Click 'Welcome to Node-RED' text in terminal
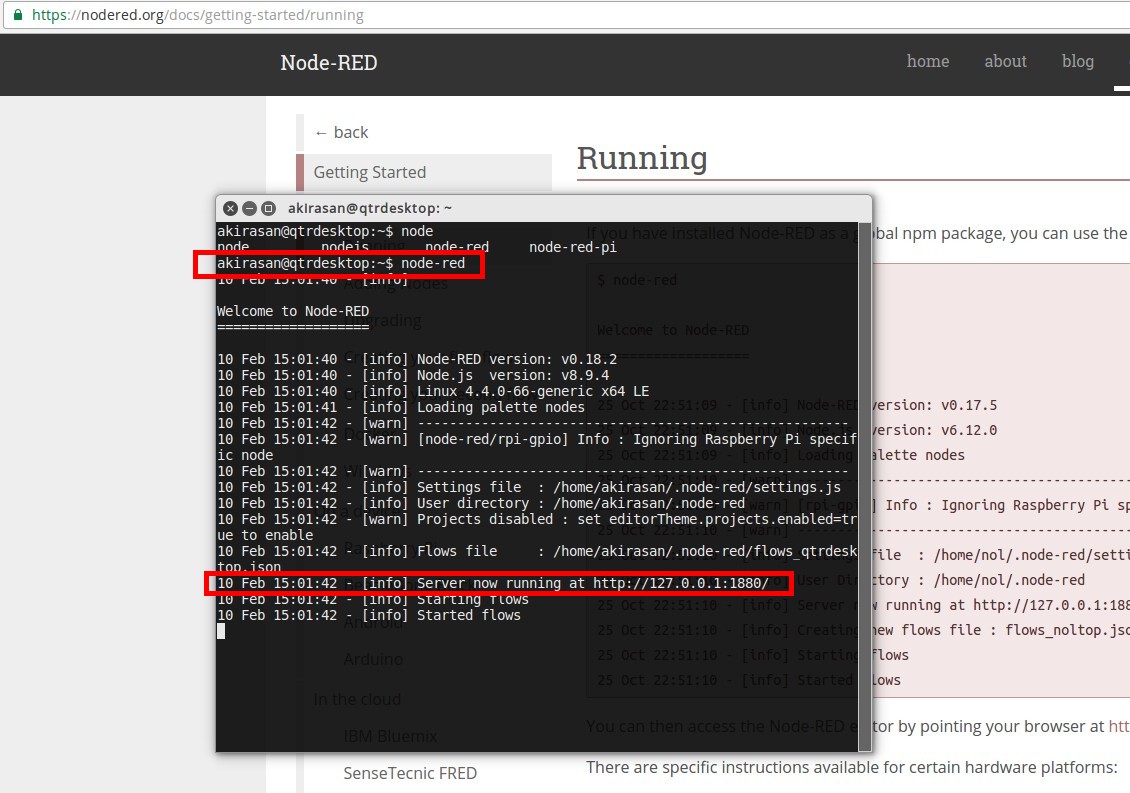Screen dimensions: 1130x793 point(293,311)
